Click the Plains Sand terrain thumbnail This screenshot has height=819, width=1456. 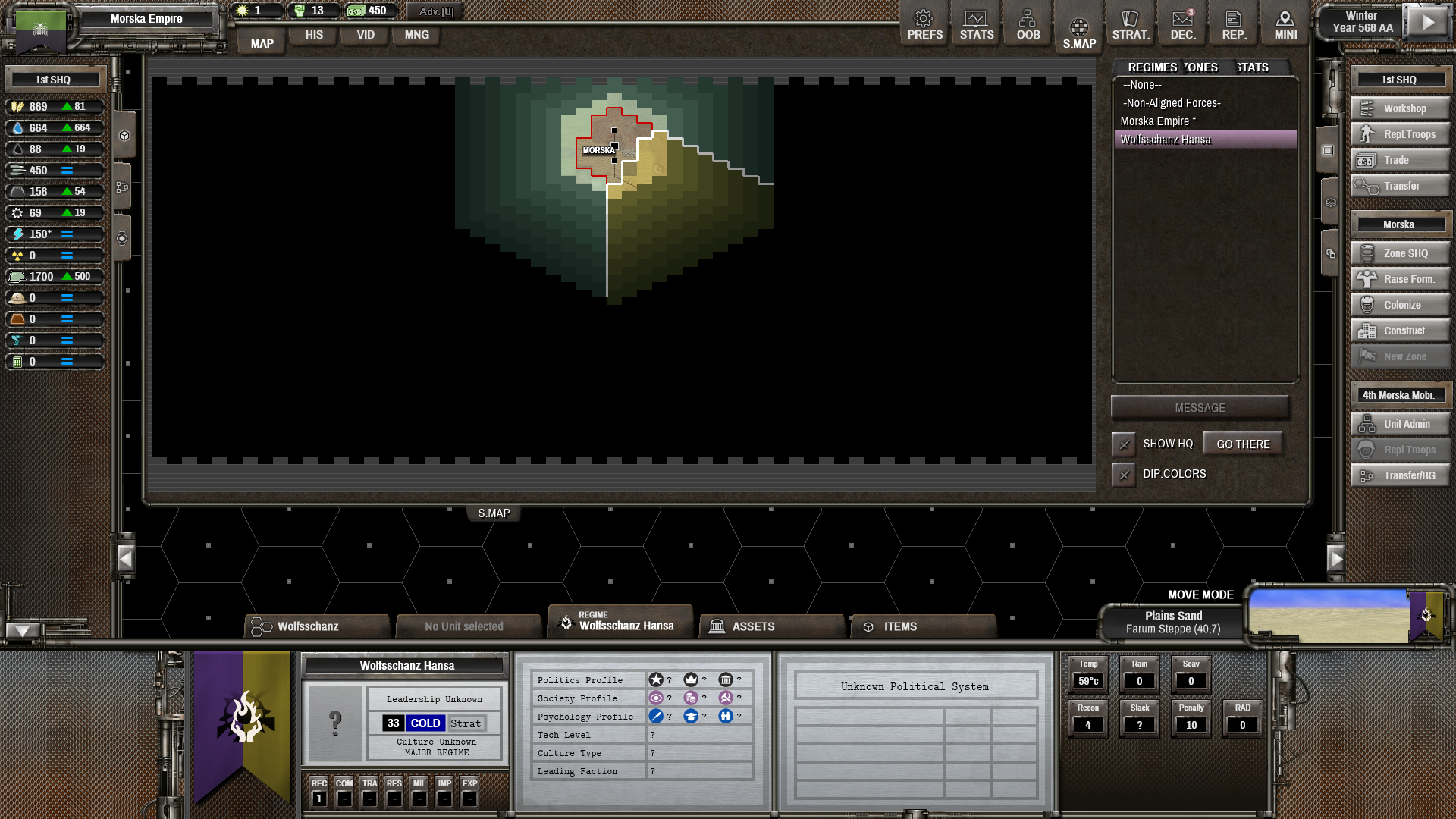[x=1329, y=615]
